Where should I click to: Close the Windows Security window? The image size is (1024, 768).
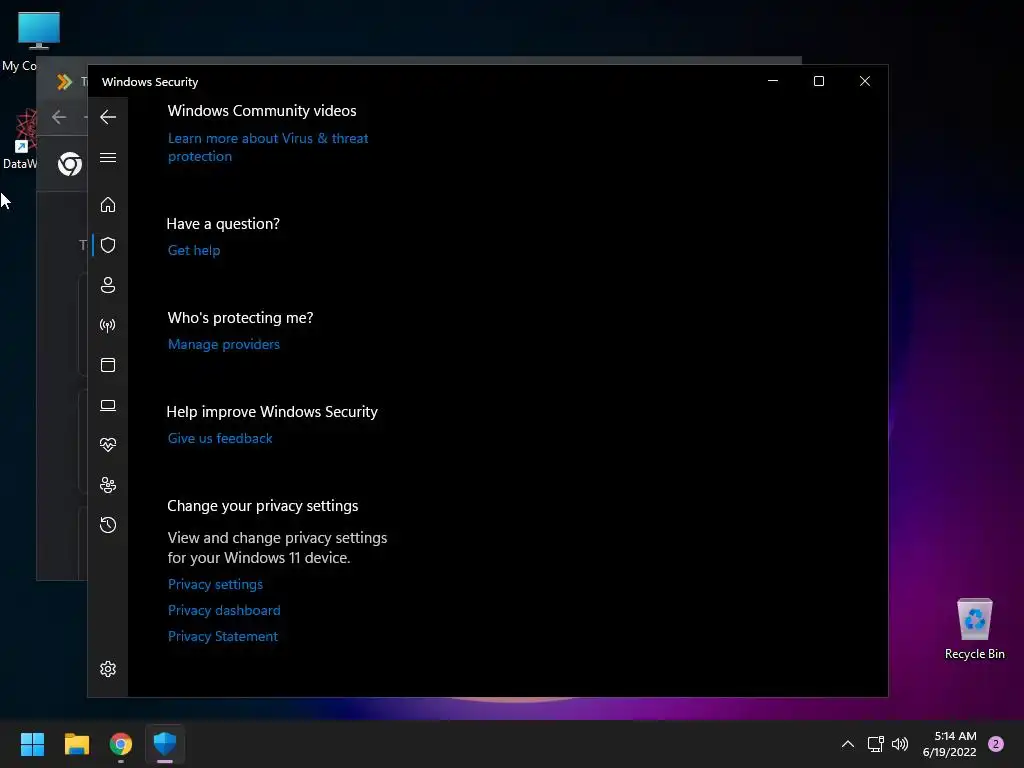click(x=865, y=81)
